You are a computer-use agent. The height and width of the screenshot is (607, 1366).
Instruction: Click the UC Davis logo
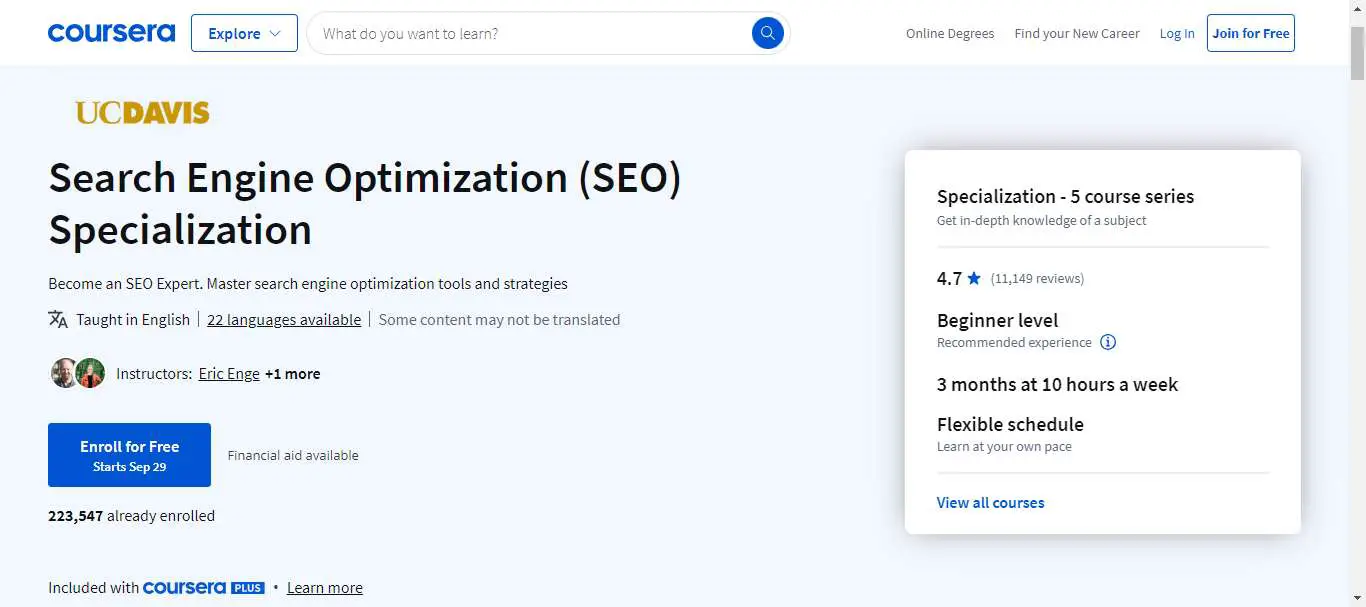tap(142, 113)
